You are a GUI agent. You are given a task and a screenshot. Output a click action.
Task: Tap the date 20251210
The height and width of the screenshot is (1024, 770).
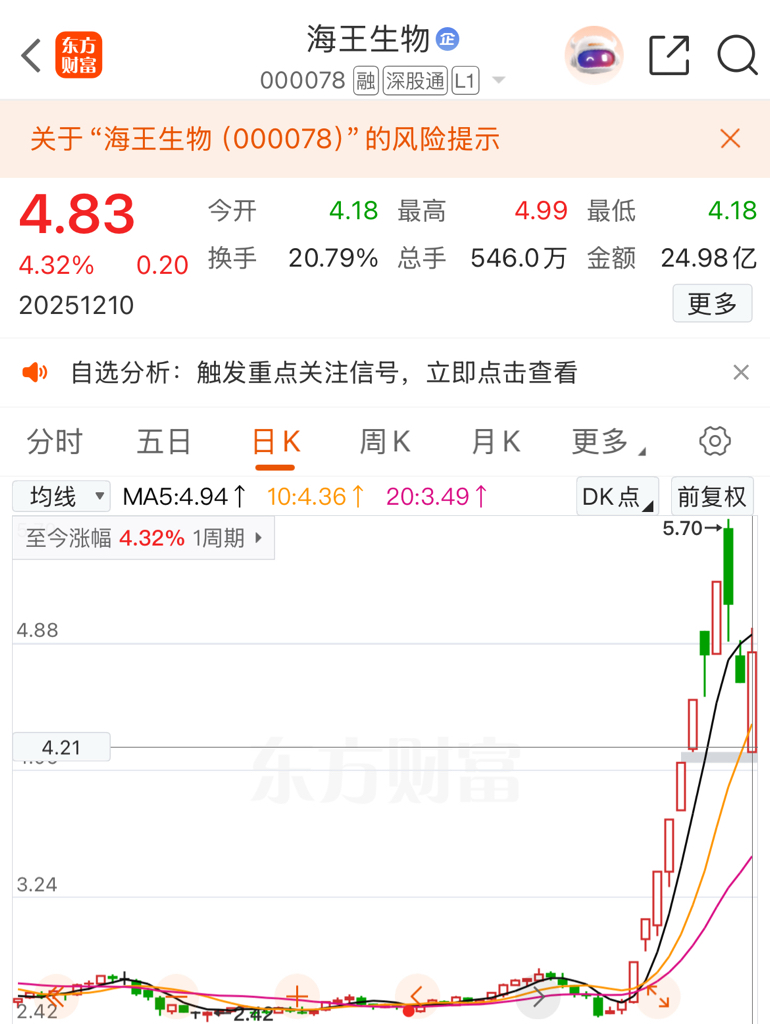click(76, 305)
